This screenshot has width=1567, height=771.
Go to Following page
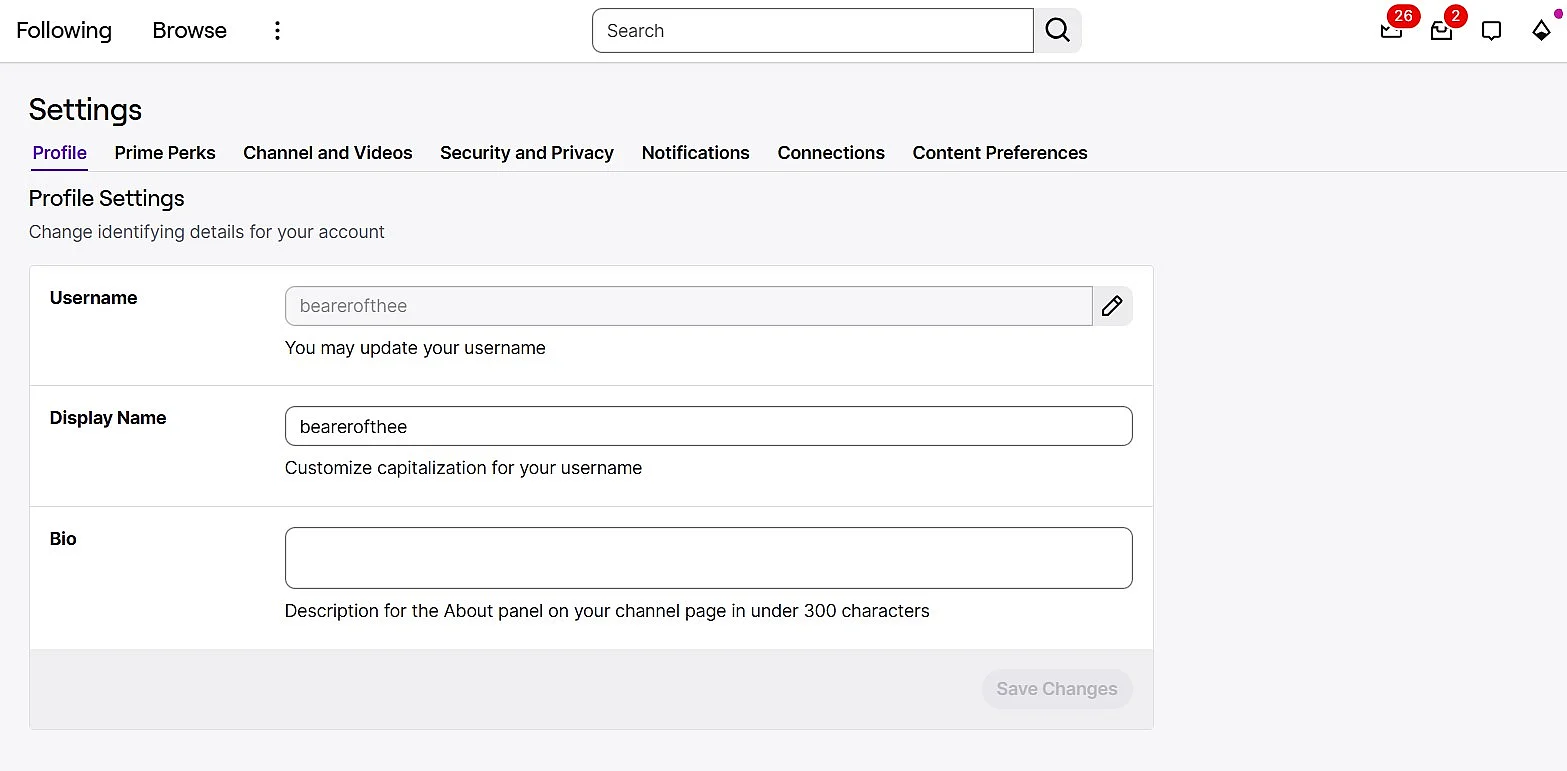(64, 31)
